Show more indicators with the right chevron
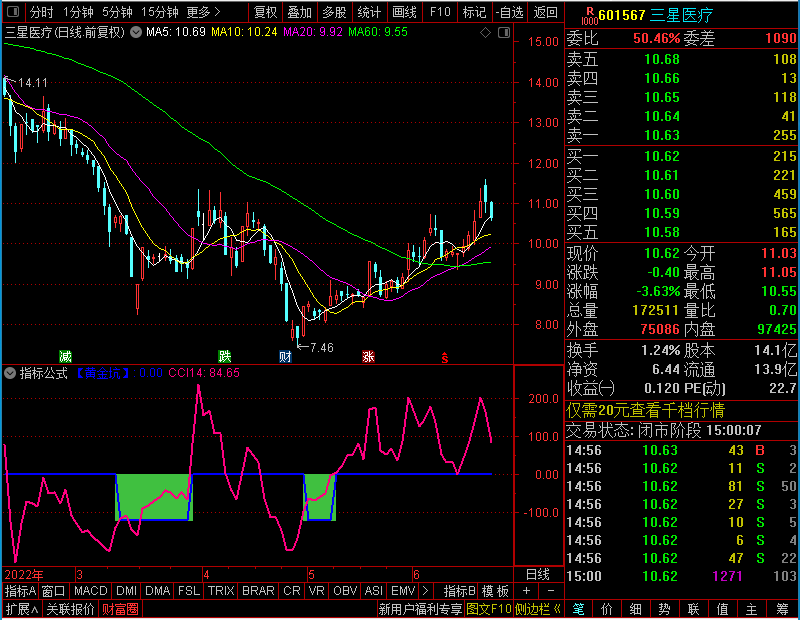800x620 pixels. pyautogui.click(x=426, y=591)
